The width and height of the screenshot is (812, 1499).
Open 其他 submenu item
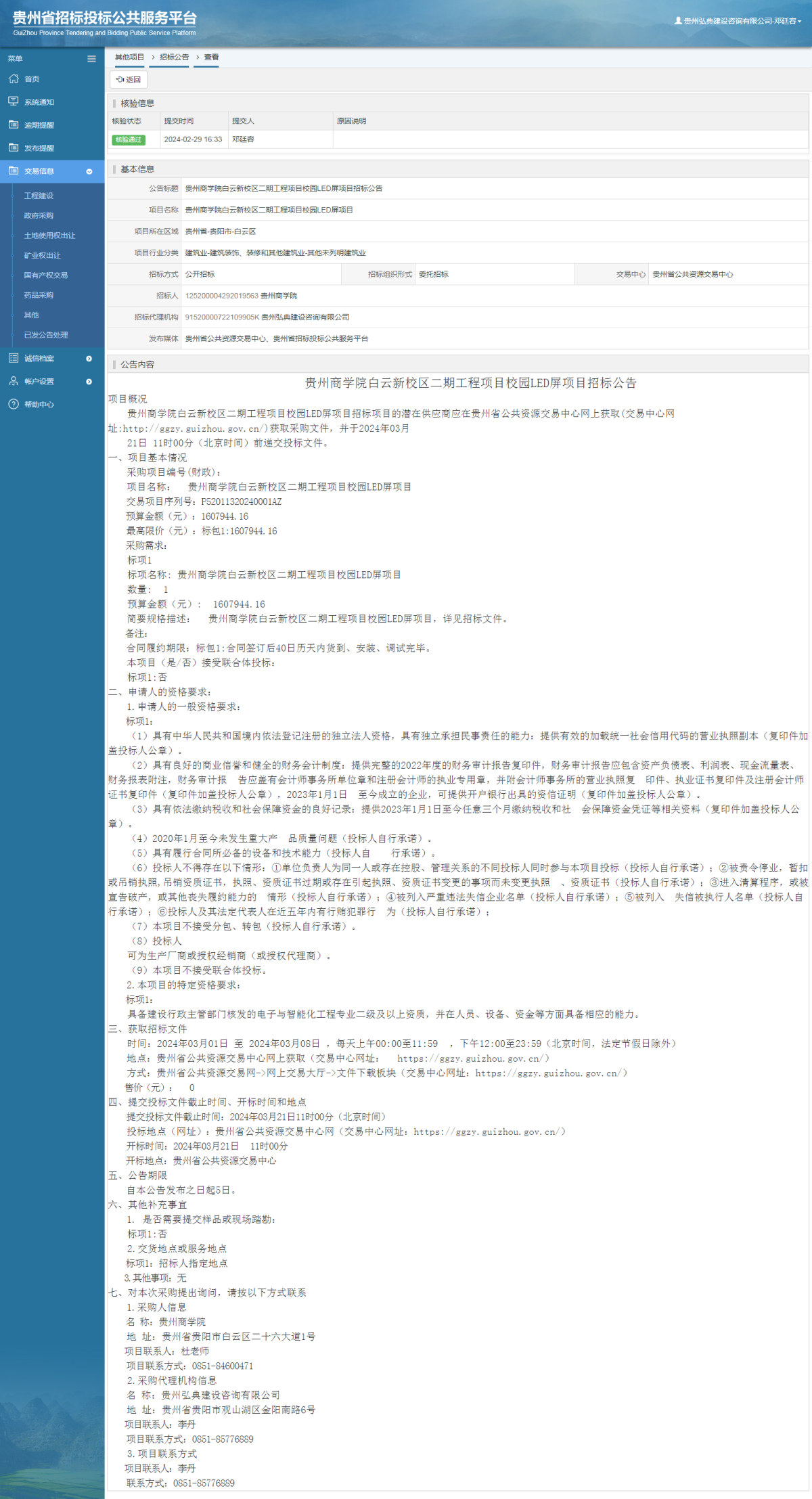point(31,315)
